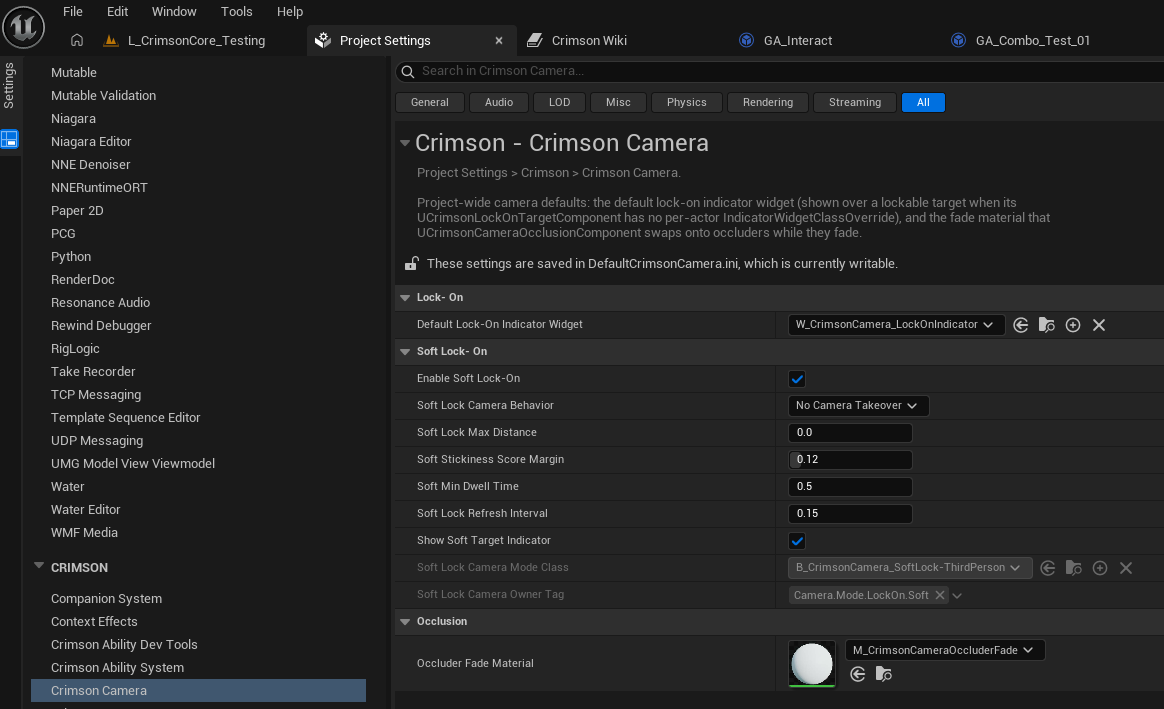The height and width of the screenshot is (709, 1164).
Task: Use selected asset for Default Lock-On Indicator Widget
Action: click(x=1021, y=325)
